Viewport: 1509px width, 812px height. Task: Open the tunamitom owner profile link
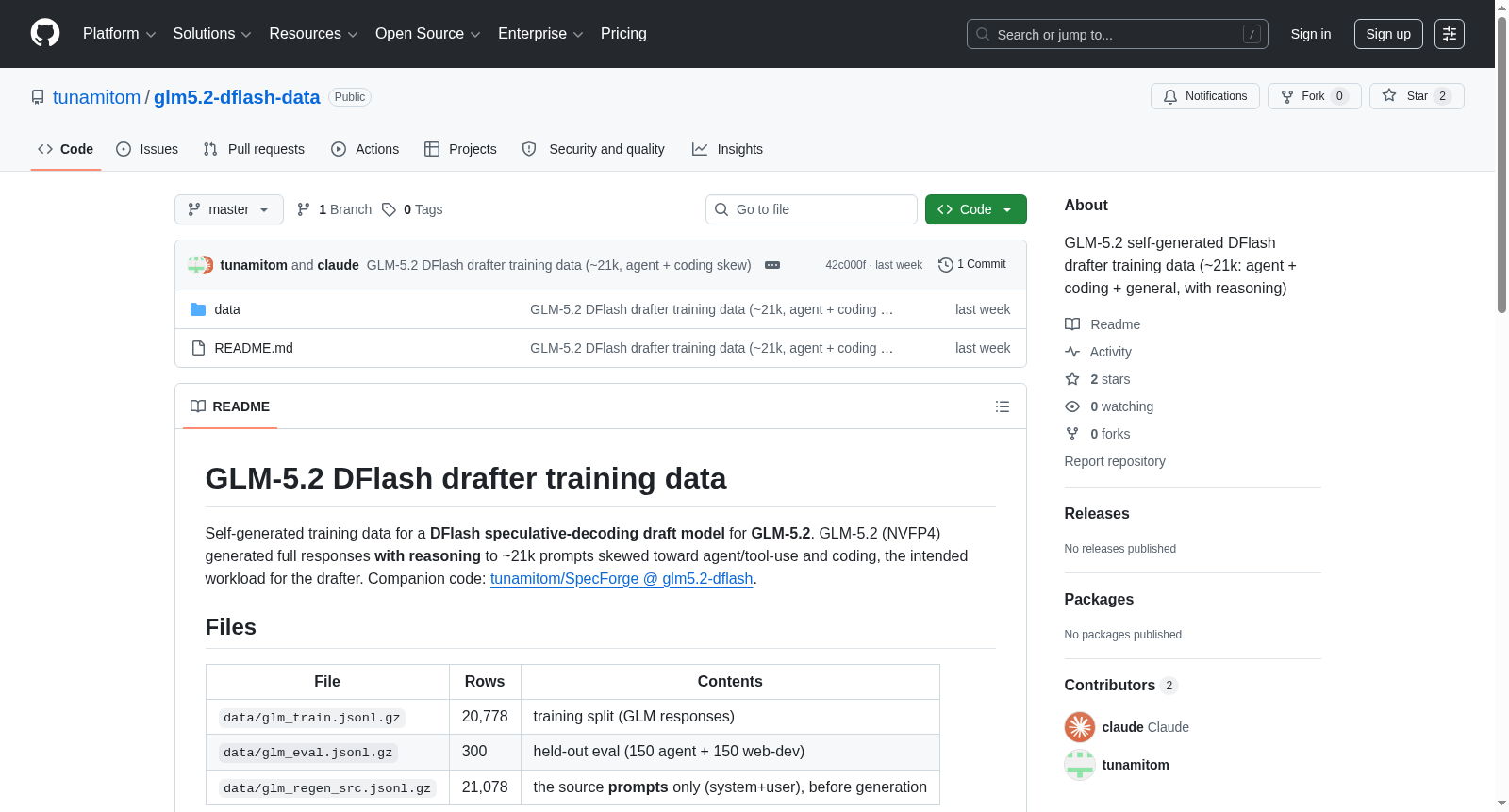click(x=96, y=97)
